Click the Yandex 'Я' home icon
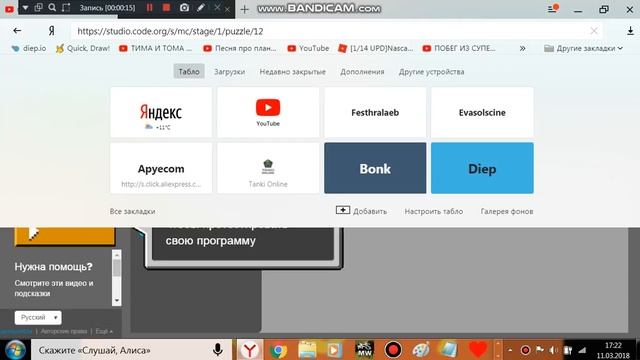The width and height of the screenshot is (640, 360). (x=51, y=31)
